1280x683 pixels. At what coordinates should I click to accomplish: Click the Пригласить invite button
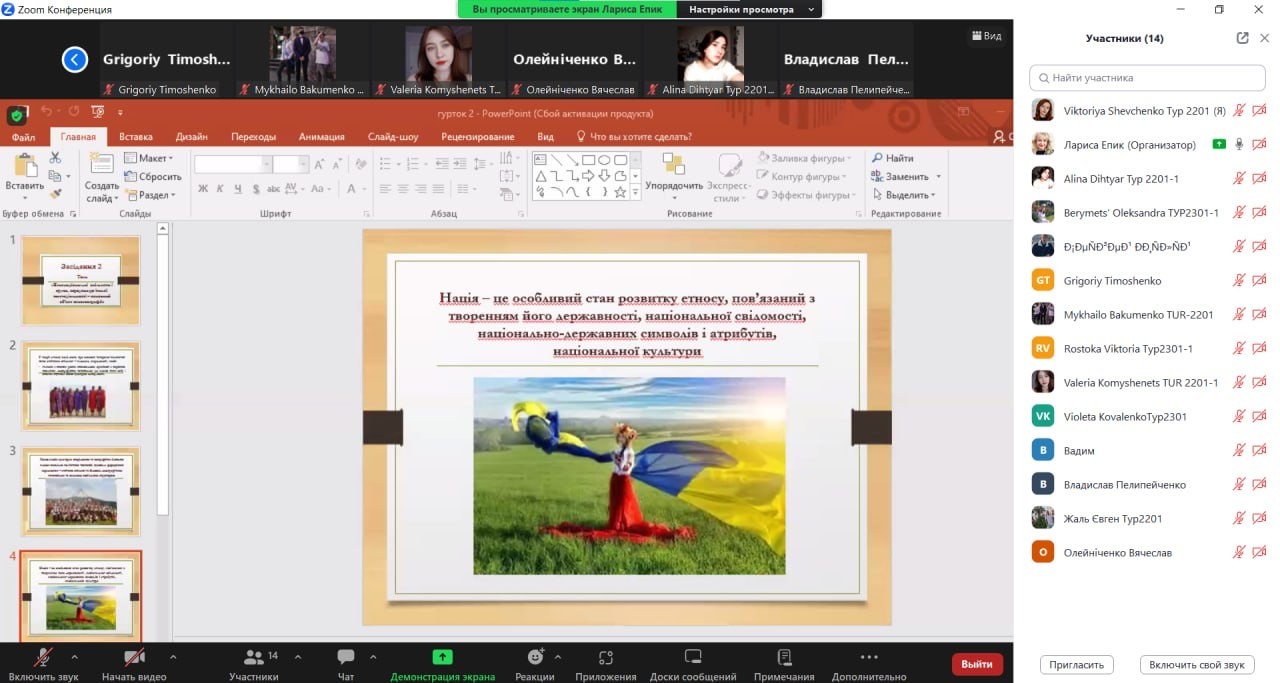click(1077, 665)
